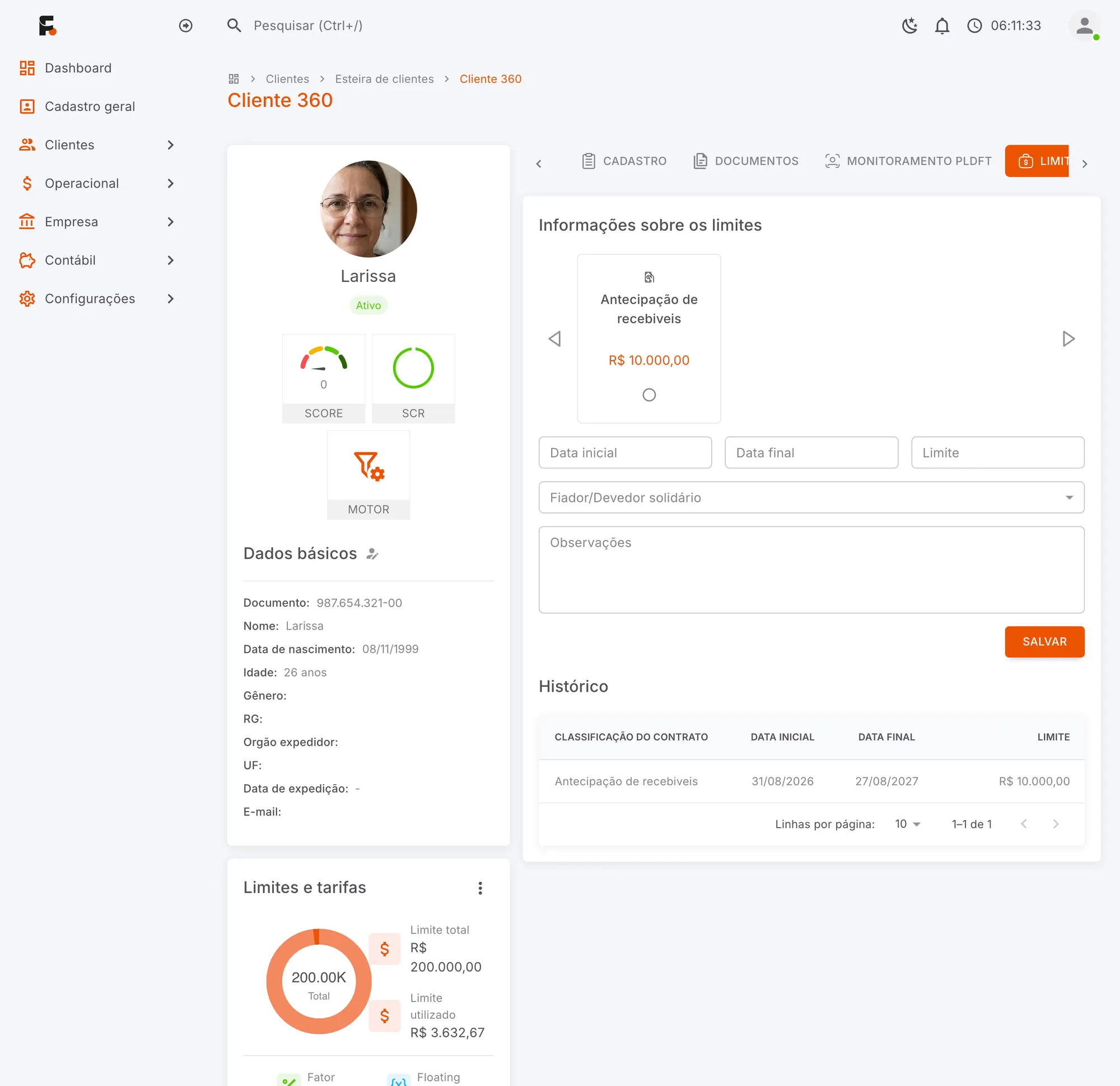Switch to the MONITORAMENTO PLDFT tab
The width and height of the screenshot is (1120, 1086).
point(908,161)
